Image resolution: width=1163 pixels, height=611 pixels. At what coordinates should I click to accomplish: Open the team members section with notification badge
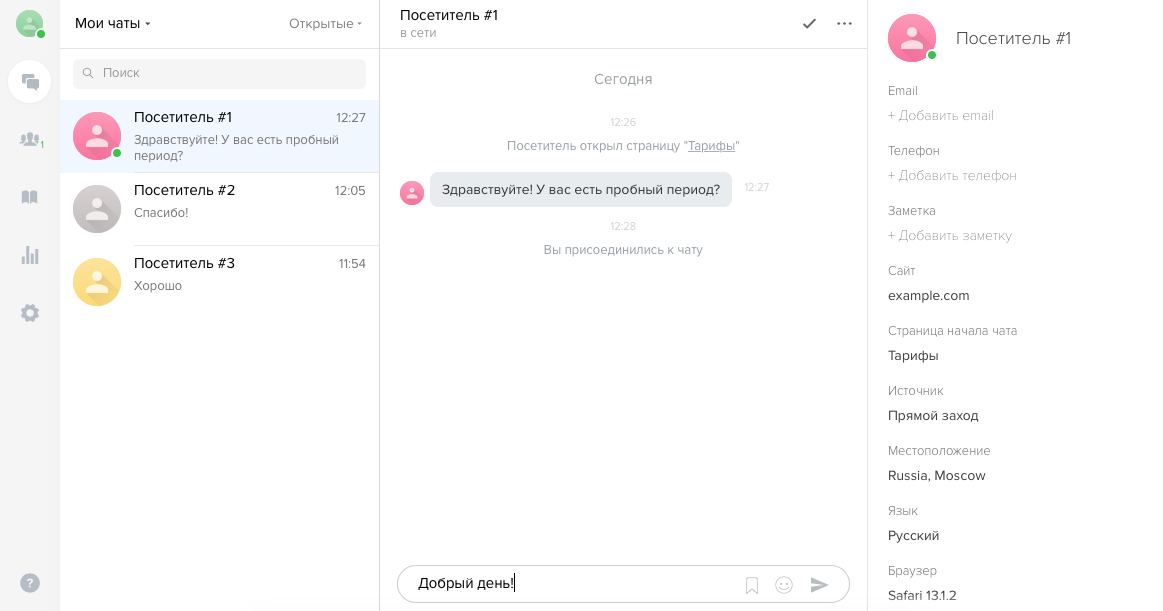[30, 140]
